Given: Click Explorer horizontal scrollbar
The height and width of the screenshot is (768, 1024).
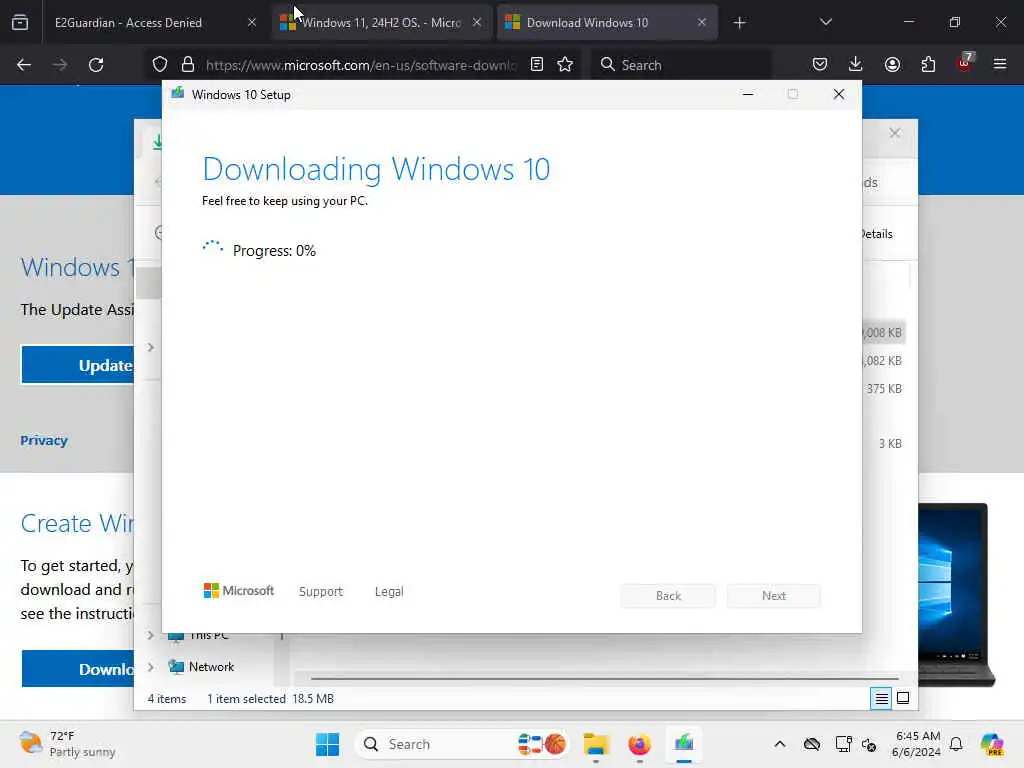Looking at the screenshot, I should click(604, 679).
